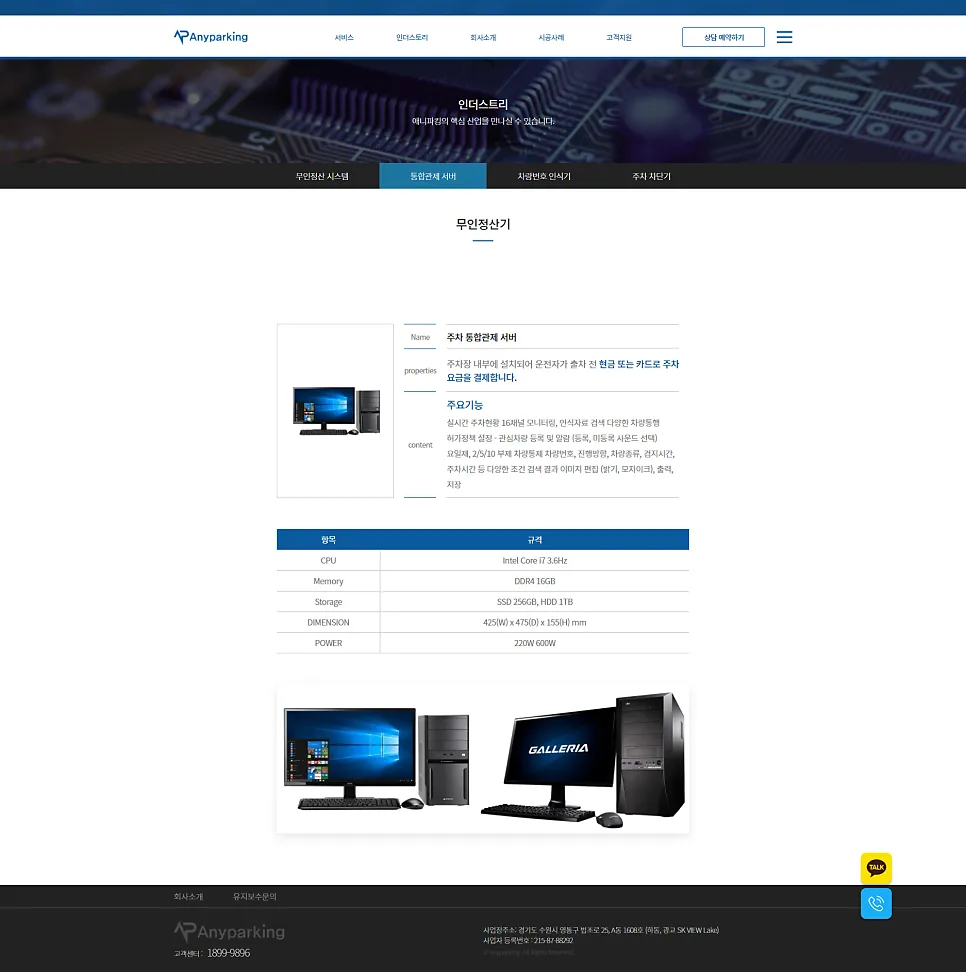
Task: Open the 서비스 navigation menu
Action: (344, 38)
